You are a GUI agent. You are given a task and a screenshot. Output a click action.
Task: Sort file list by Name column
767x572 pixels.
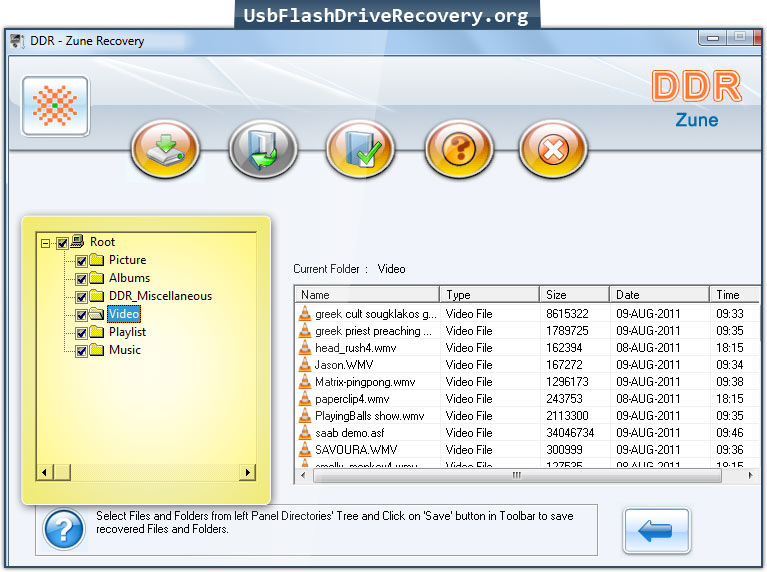367,295
